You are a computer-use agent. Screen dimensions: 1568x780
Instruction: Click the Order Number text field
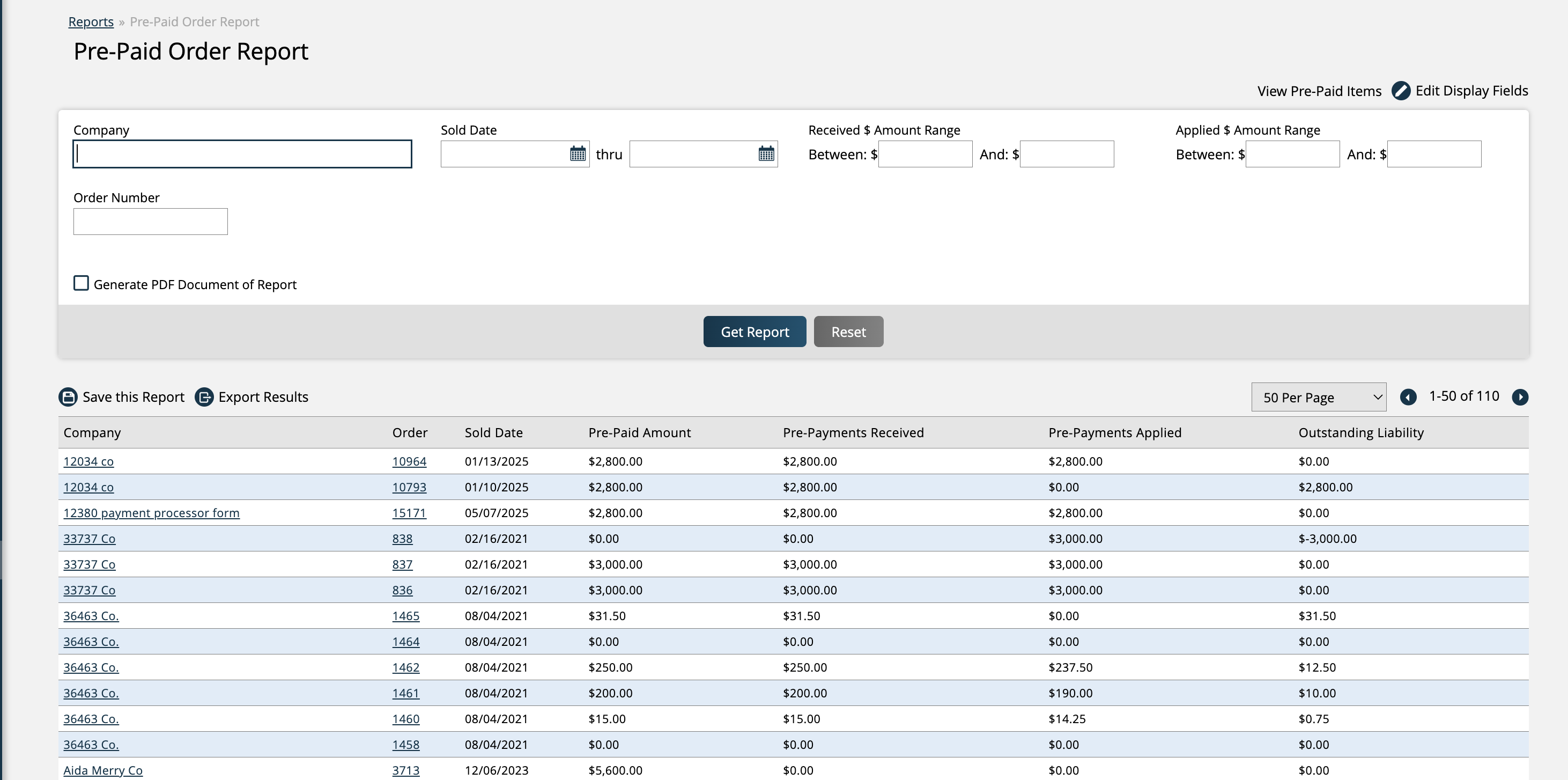pos(150,222)
